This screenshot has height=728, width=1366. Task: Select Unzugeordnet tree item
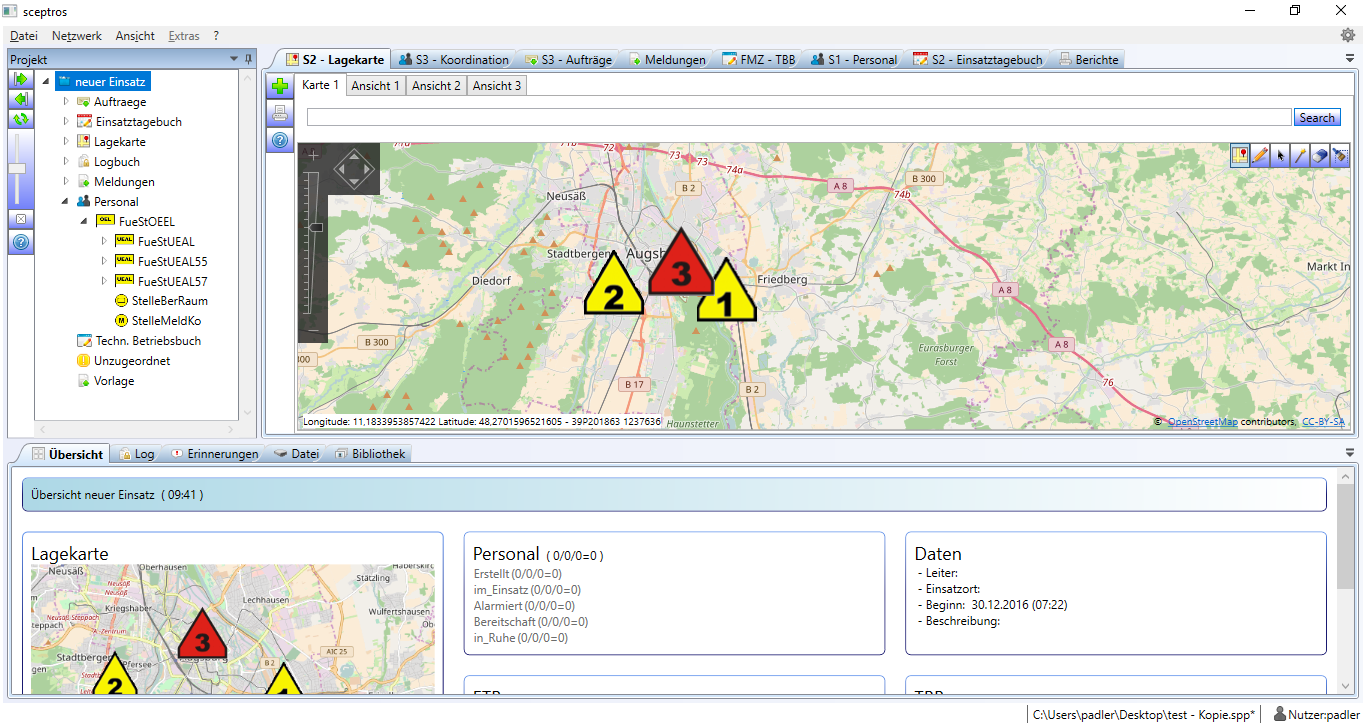click(122, 361)
